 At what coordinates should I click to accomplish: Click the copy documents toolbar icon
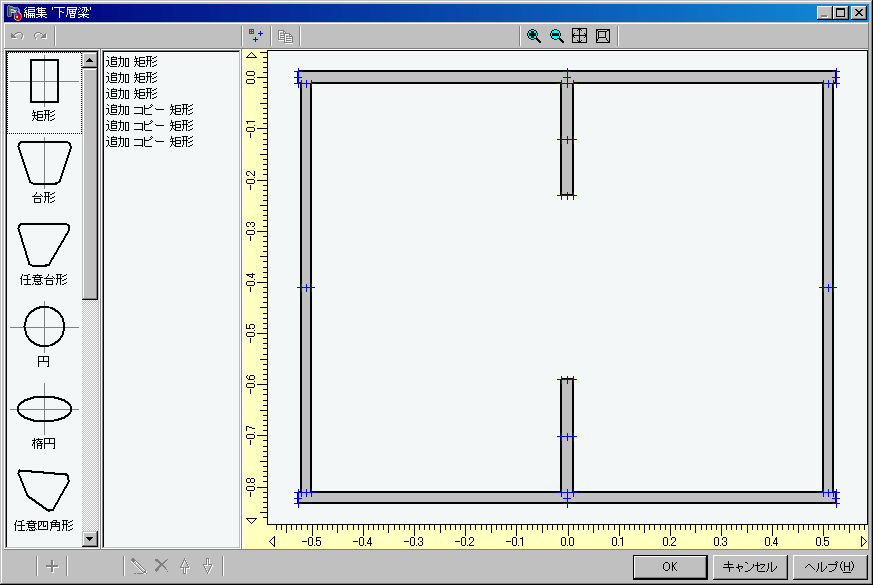coord(285,36)
